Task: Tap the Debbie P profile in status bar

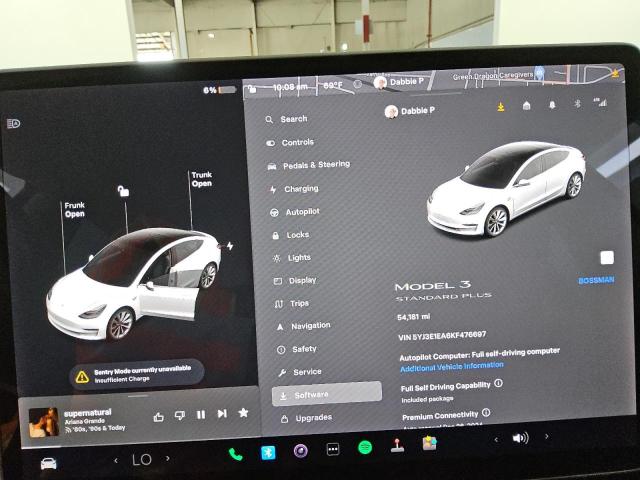Action: point(399,82)
